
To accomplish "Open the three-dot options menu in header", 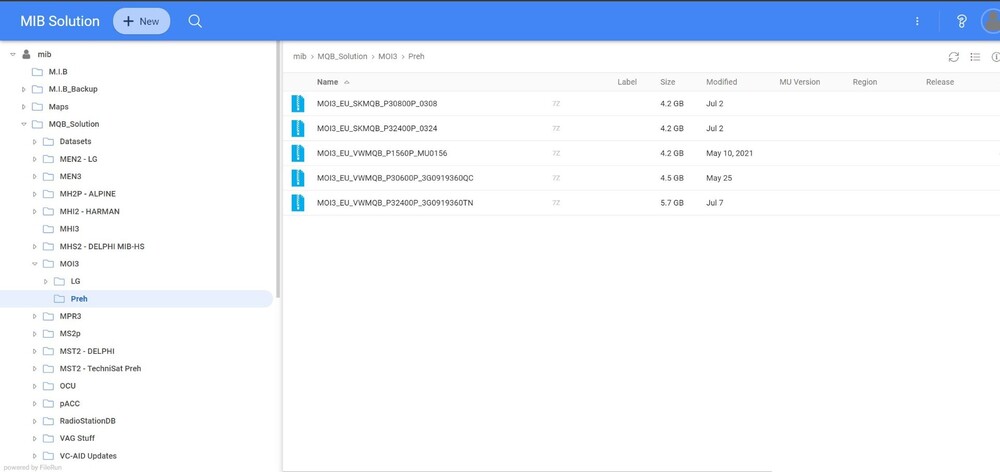I will coord(918,21).
